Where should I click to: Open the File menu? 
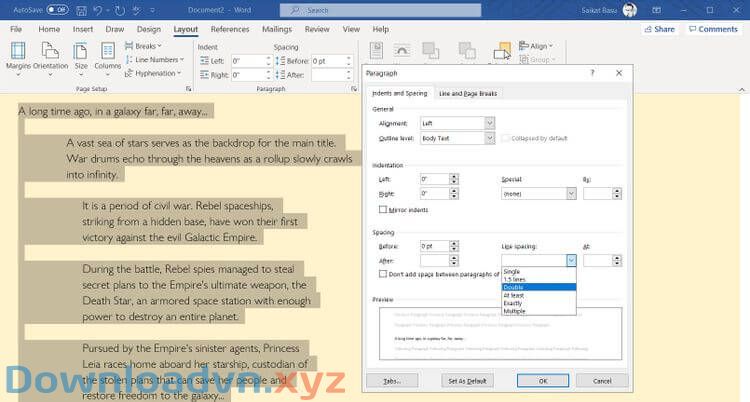16,29
